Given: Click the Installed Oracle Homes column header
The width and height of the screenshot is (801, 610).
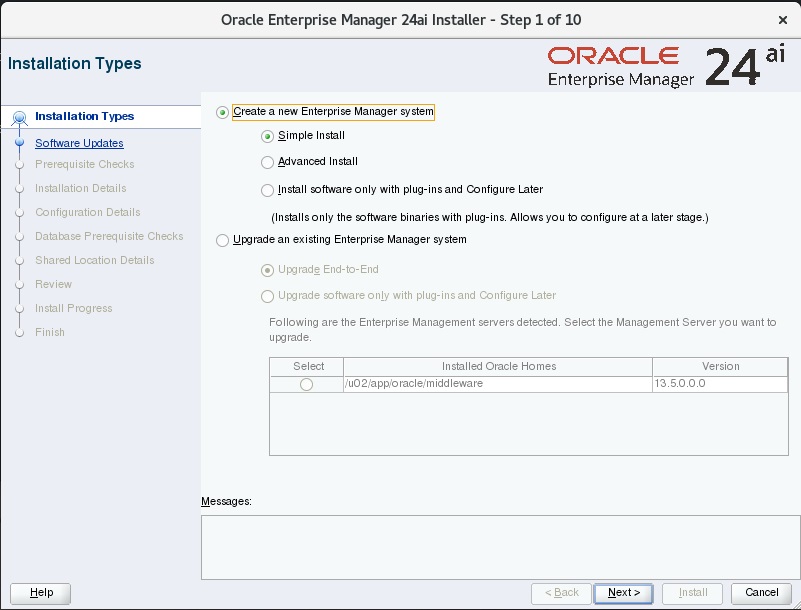Looking at the screenshot, I should pyautogui.click(x=498, y=366).
